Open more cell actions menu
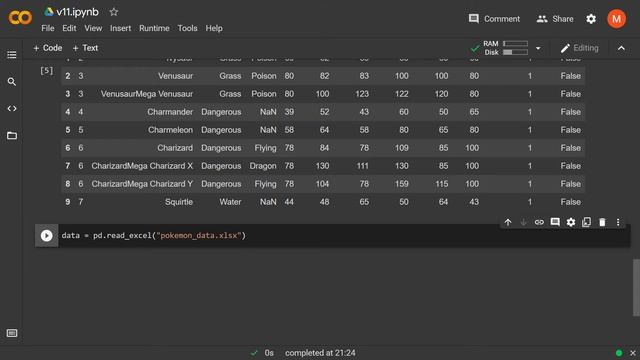The image size is (640, 360). [618, 222]
